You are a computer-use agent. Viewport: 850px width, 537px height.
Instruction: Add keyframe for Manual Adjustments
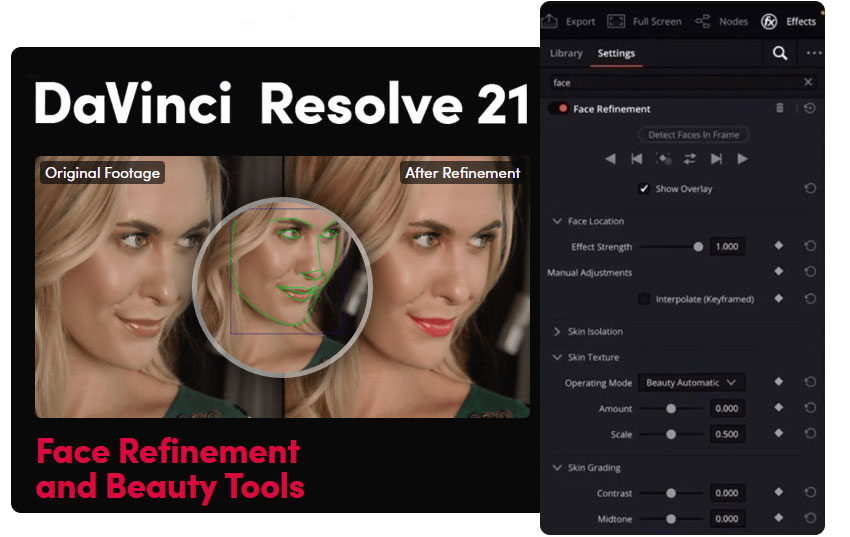point(778,271)
